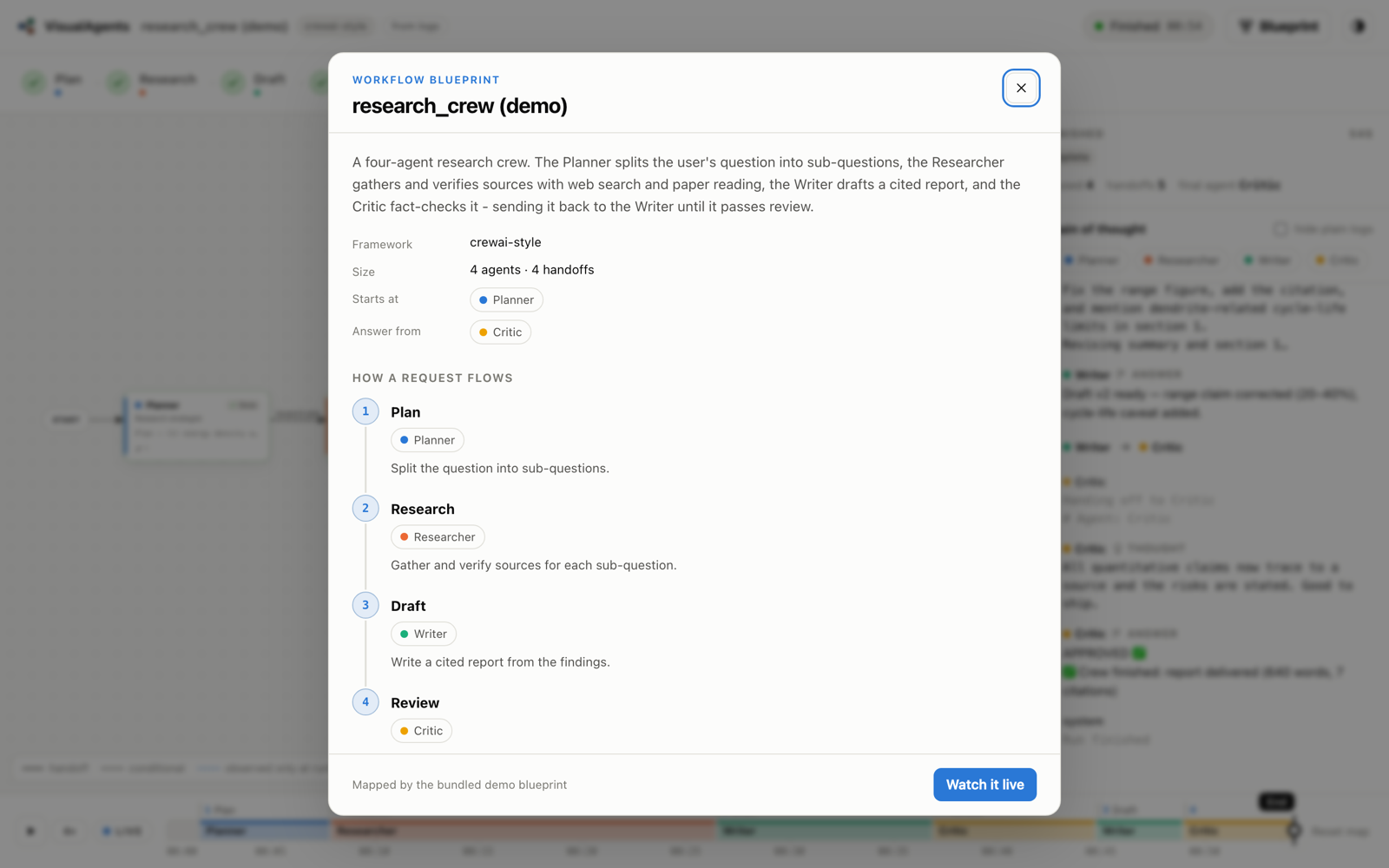Click the 'Framework' field label
The width and height of the screenshot is (1389, 868).
[382, 245]
